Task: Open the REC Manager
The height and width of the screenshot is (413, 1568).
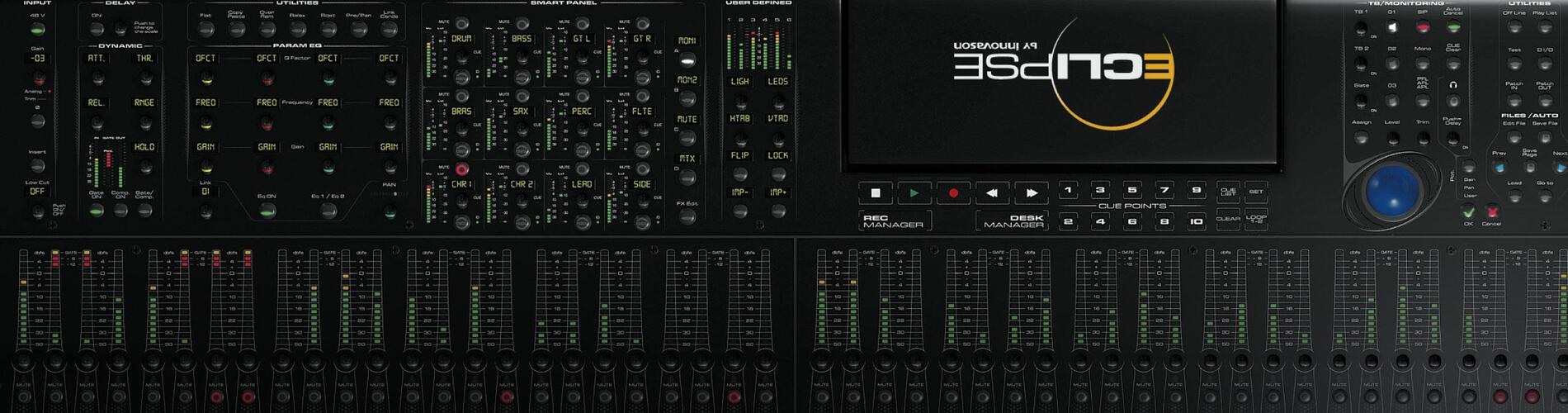Action: click(x=894, y=221)
